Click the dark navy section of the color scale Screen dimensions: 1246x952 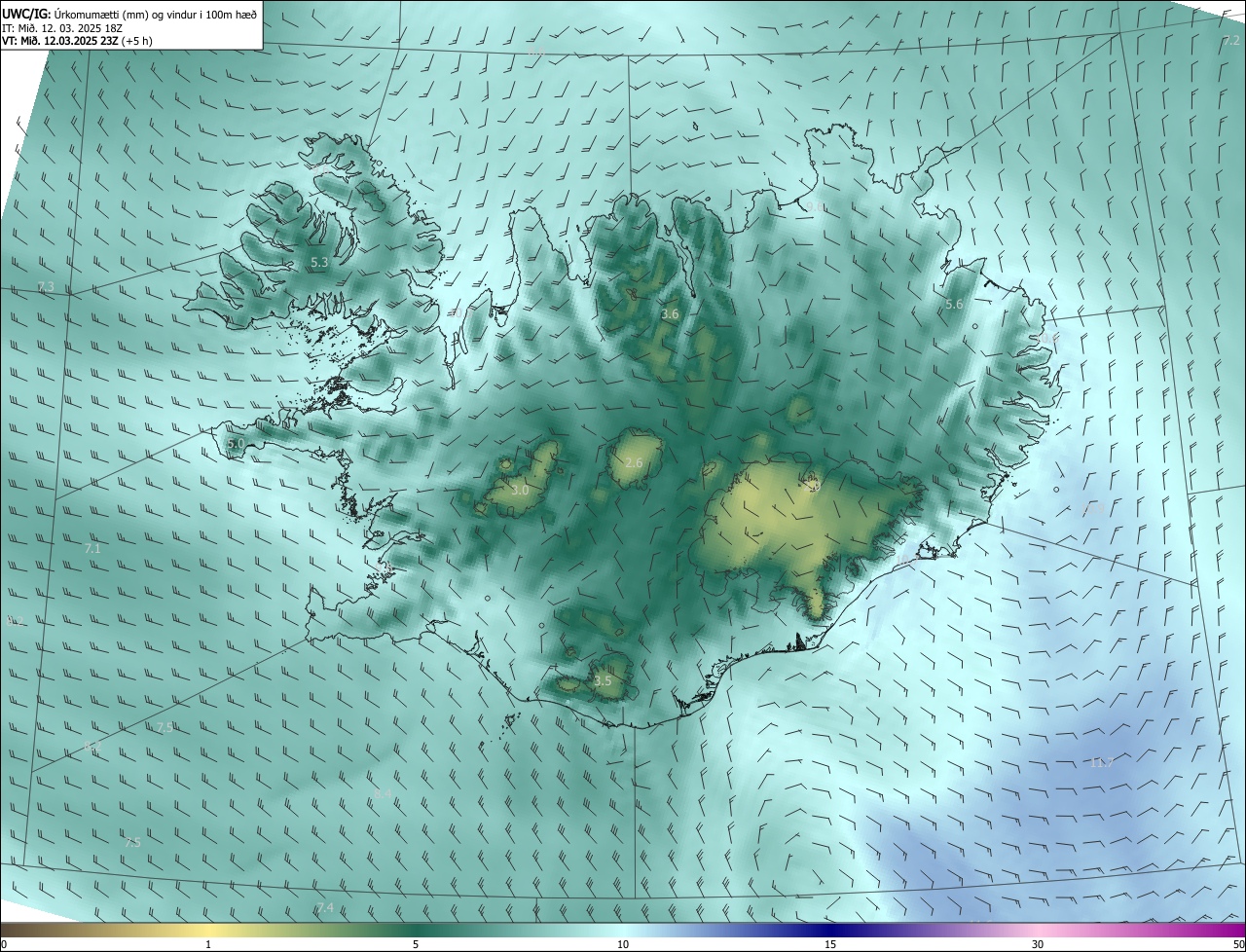pos(830,930)
